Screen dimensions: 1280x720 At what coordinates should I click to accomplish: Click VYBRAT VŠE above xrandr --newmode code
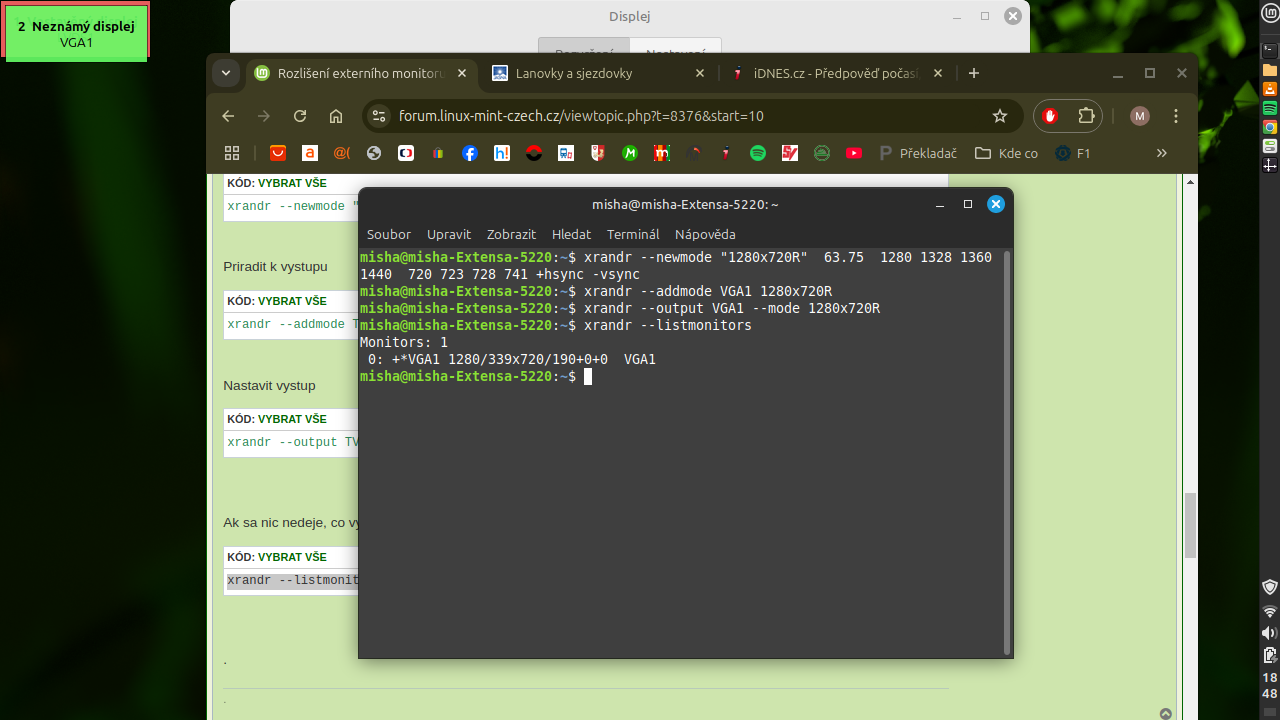tap(292, 183)
